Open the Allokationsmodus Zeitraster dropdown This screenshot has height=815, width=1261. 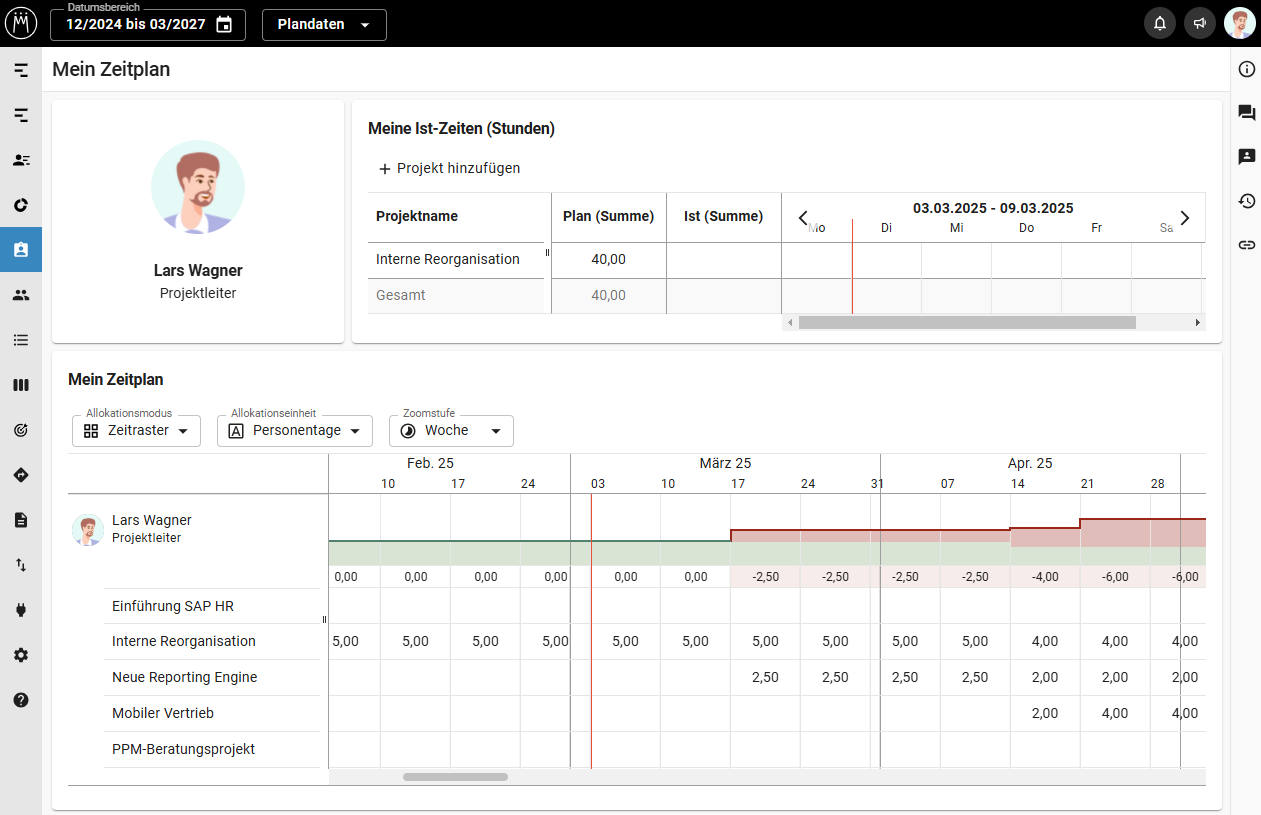coord(137,431)
